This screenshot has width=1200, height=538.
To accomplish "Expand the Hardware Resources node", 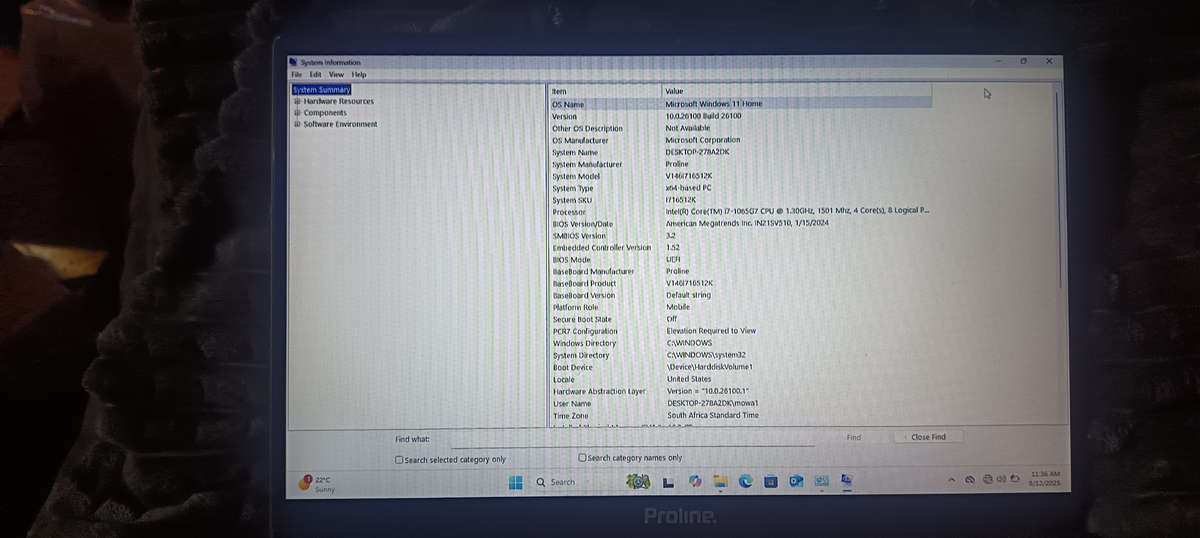I will (297, 101).
